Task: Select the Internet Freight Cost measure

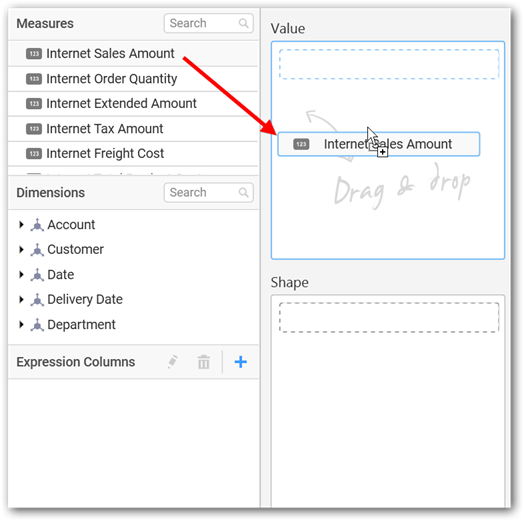Action: (x=133, y=154)
